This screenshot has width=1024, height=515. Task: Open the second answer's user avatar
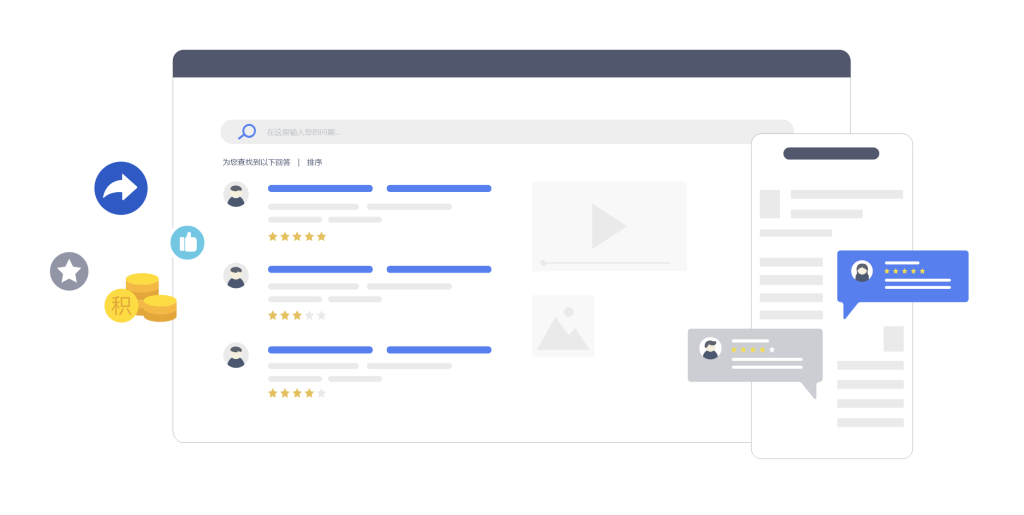click(236, 275)
